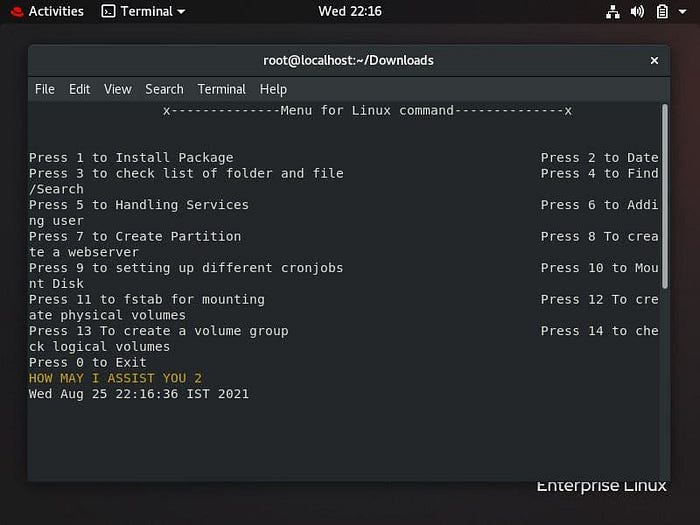Screen dimensions: 700x525
Task: Click 'Press 8 To crea' text
Action: (600, 236)
